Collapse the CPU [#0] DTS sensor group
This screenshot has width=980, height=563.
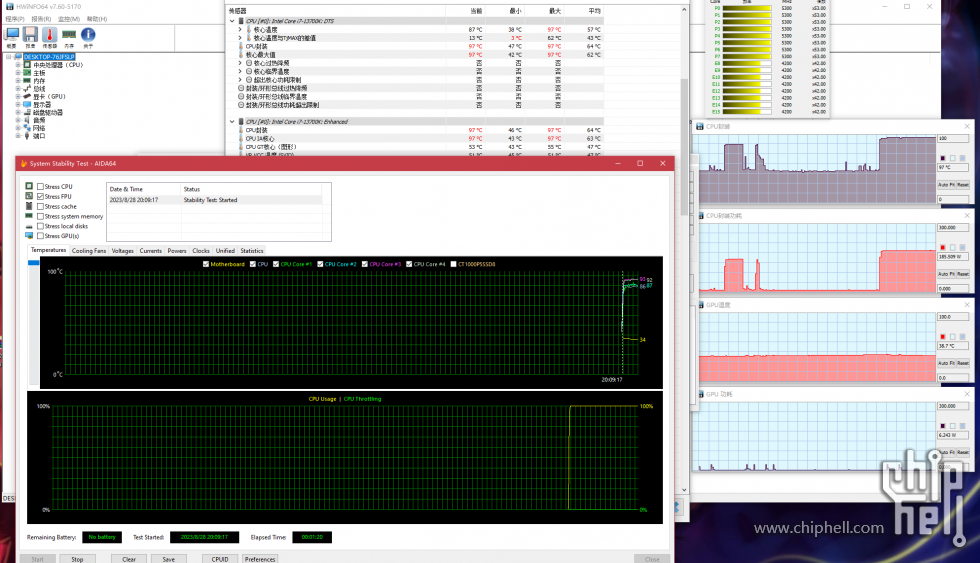232,21
